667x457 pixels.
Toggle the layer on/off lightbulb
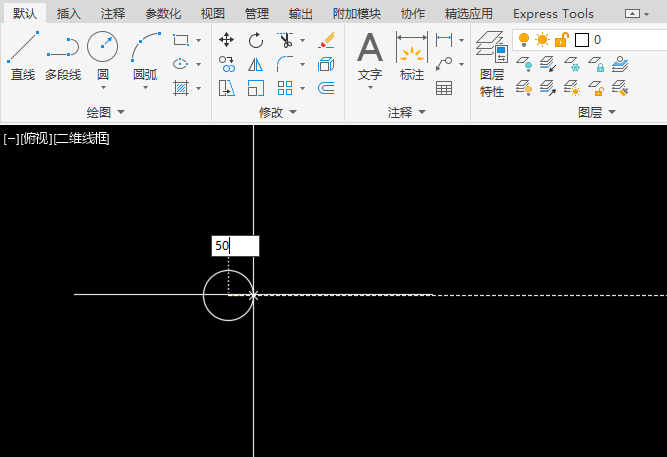coord(524,40)
